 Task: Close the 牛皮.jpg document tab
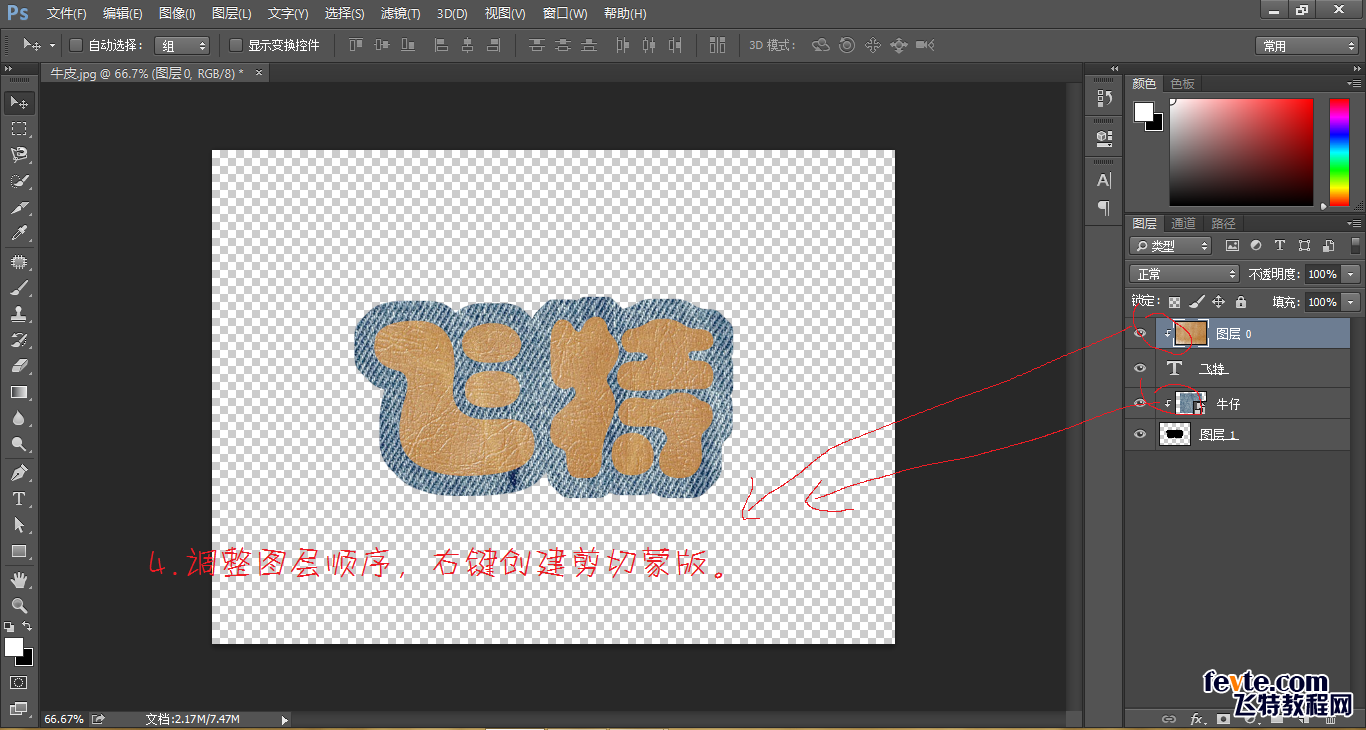point(259,73)
